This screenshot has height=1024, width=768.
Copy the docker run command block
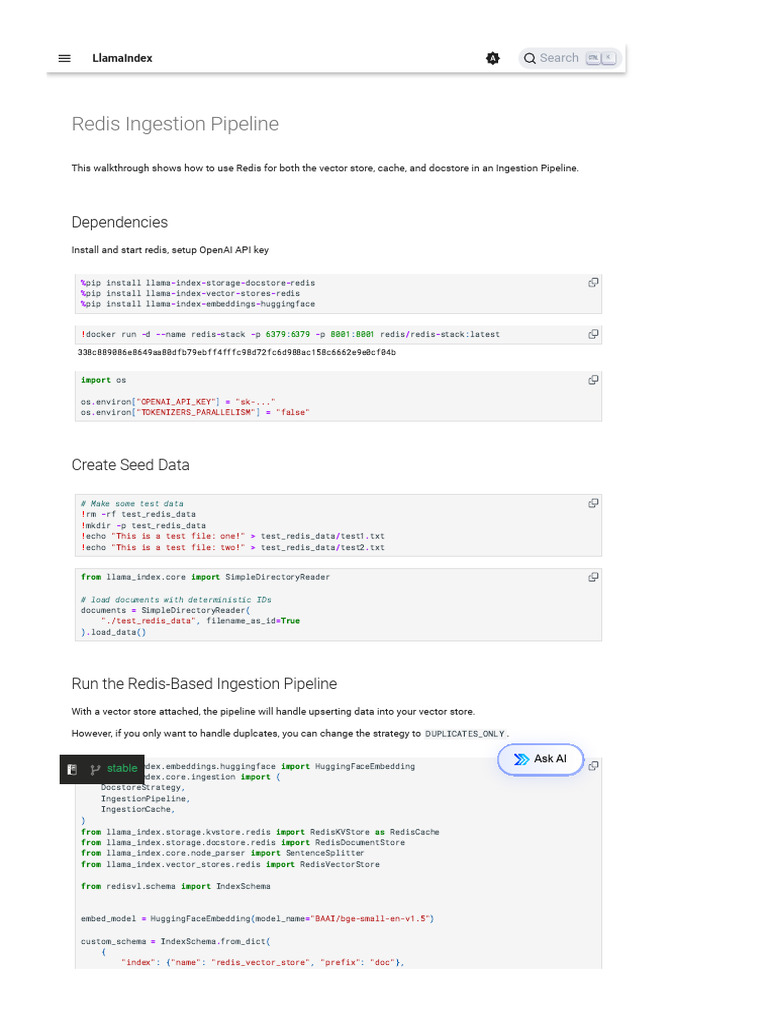pyautogui.click(x=593, y=334)
